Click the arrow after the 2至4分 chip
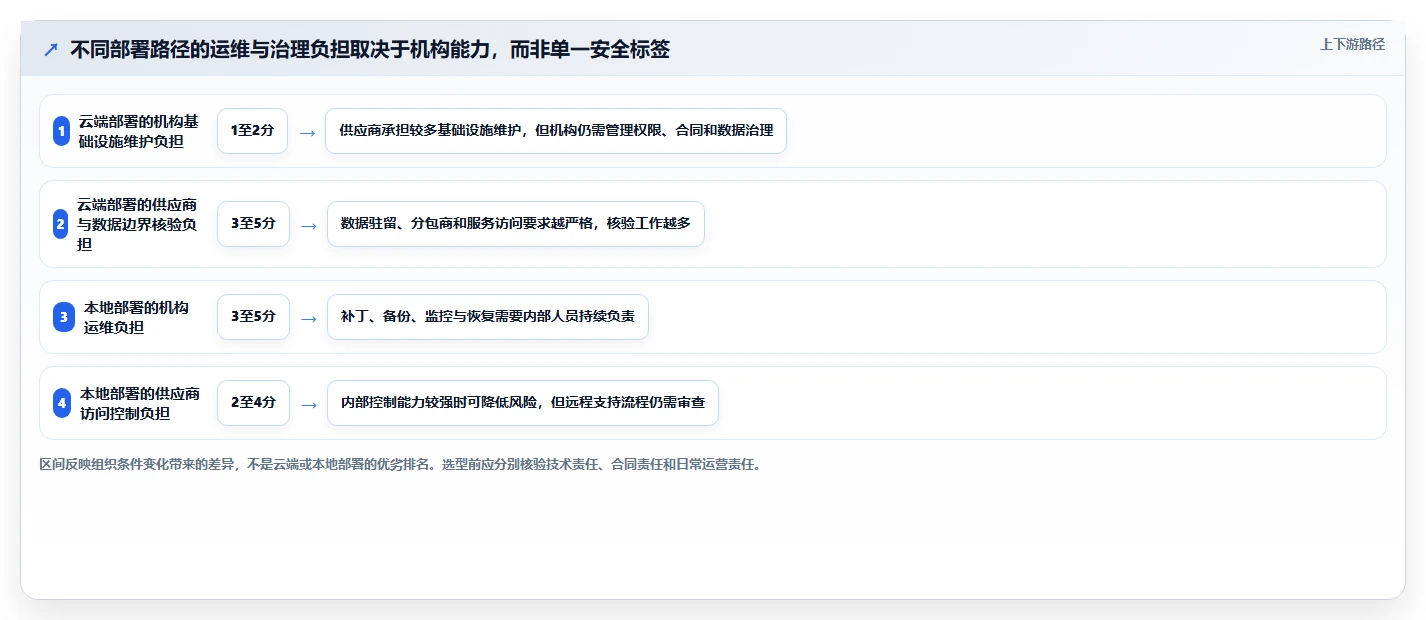 [x=309, y=404]
